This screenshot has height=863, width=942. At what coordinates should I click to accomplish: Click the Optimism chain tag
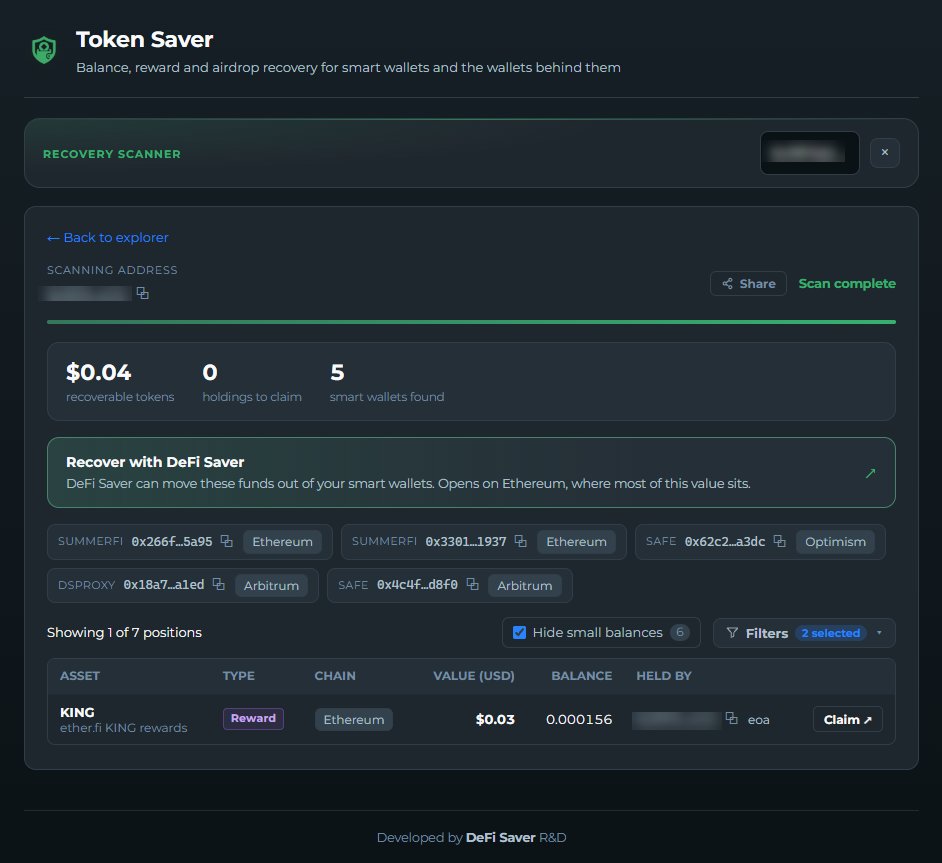coord(835,542)
